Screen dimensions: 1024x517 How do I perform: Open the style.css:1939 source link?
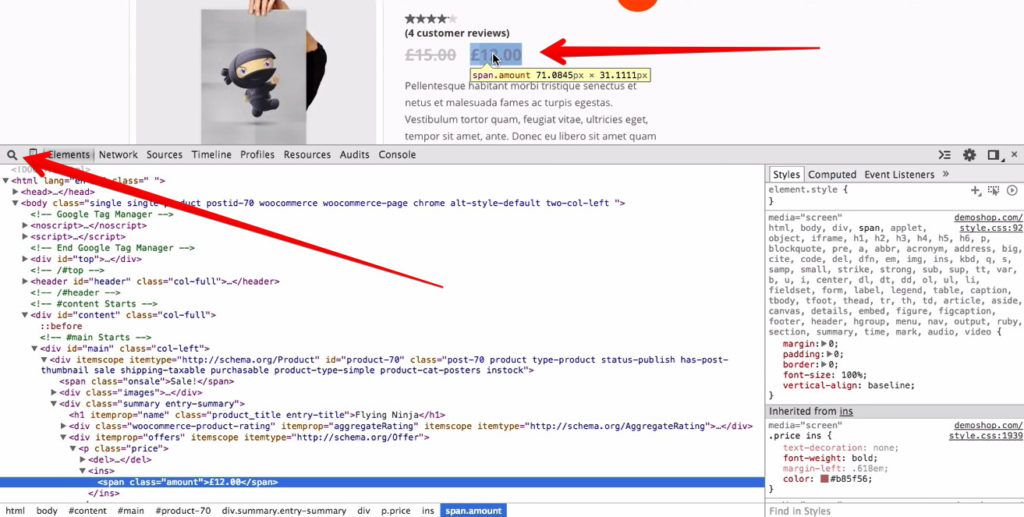(x=985, y=435)
